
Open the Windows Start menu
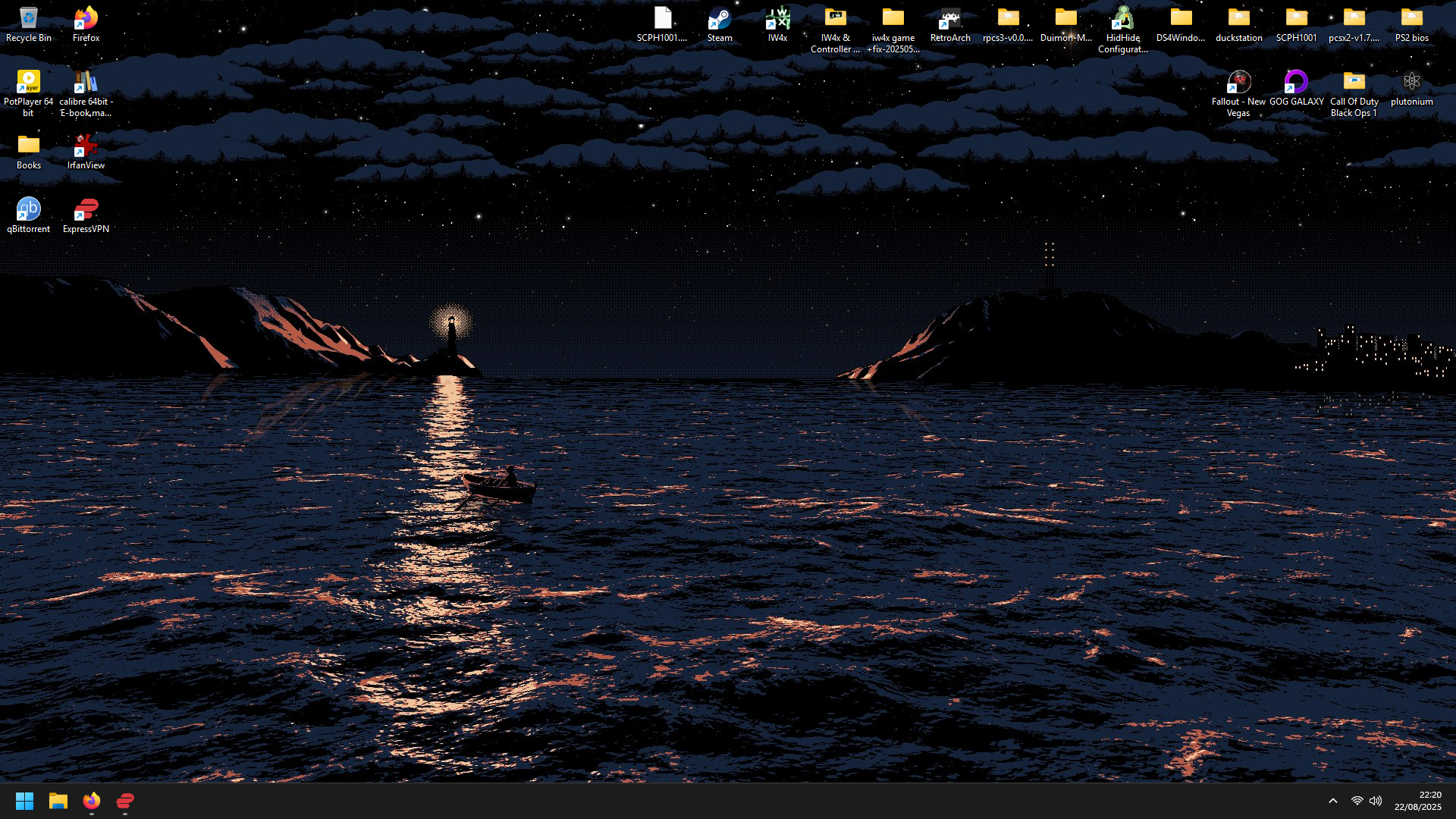click(x=24, y=801)
